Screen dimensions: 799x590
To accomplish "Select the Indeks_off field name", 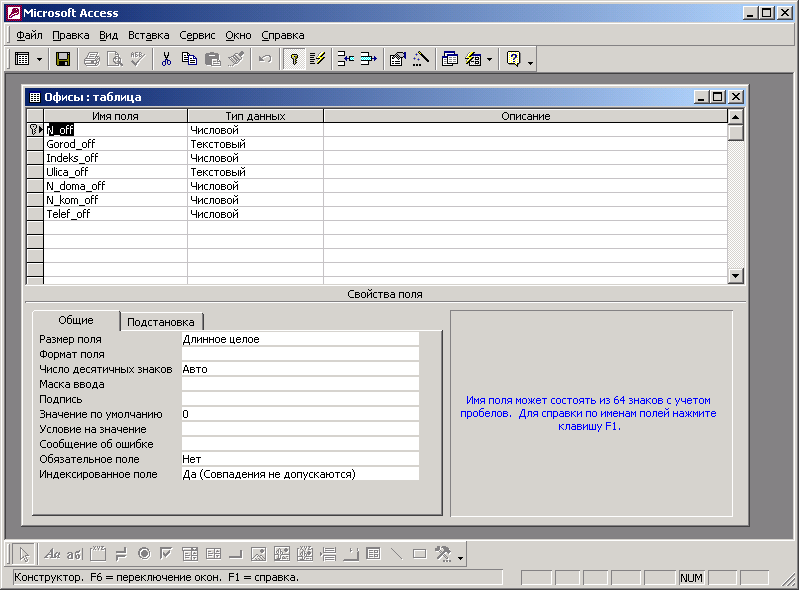I will (x=116, y=158).
